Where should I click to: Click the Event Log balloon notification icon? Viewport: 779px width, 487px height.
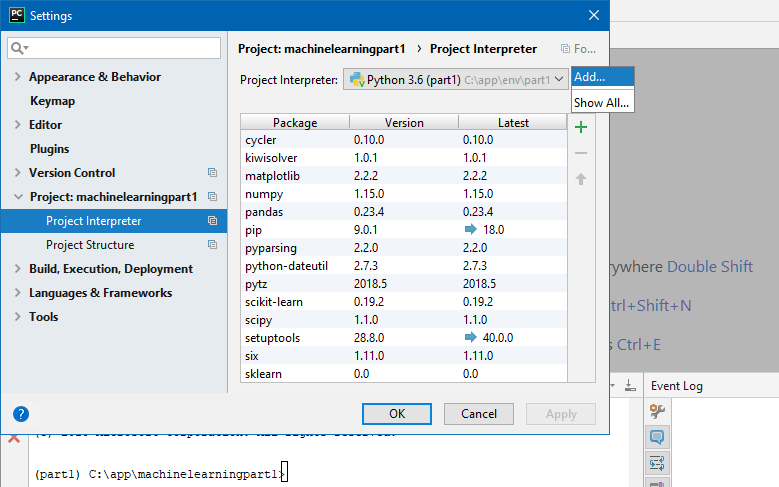pos(657,437)
